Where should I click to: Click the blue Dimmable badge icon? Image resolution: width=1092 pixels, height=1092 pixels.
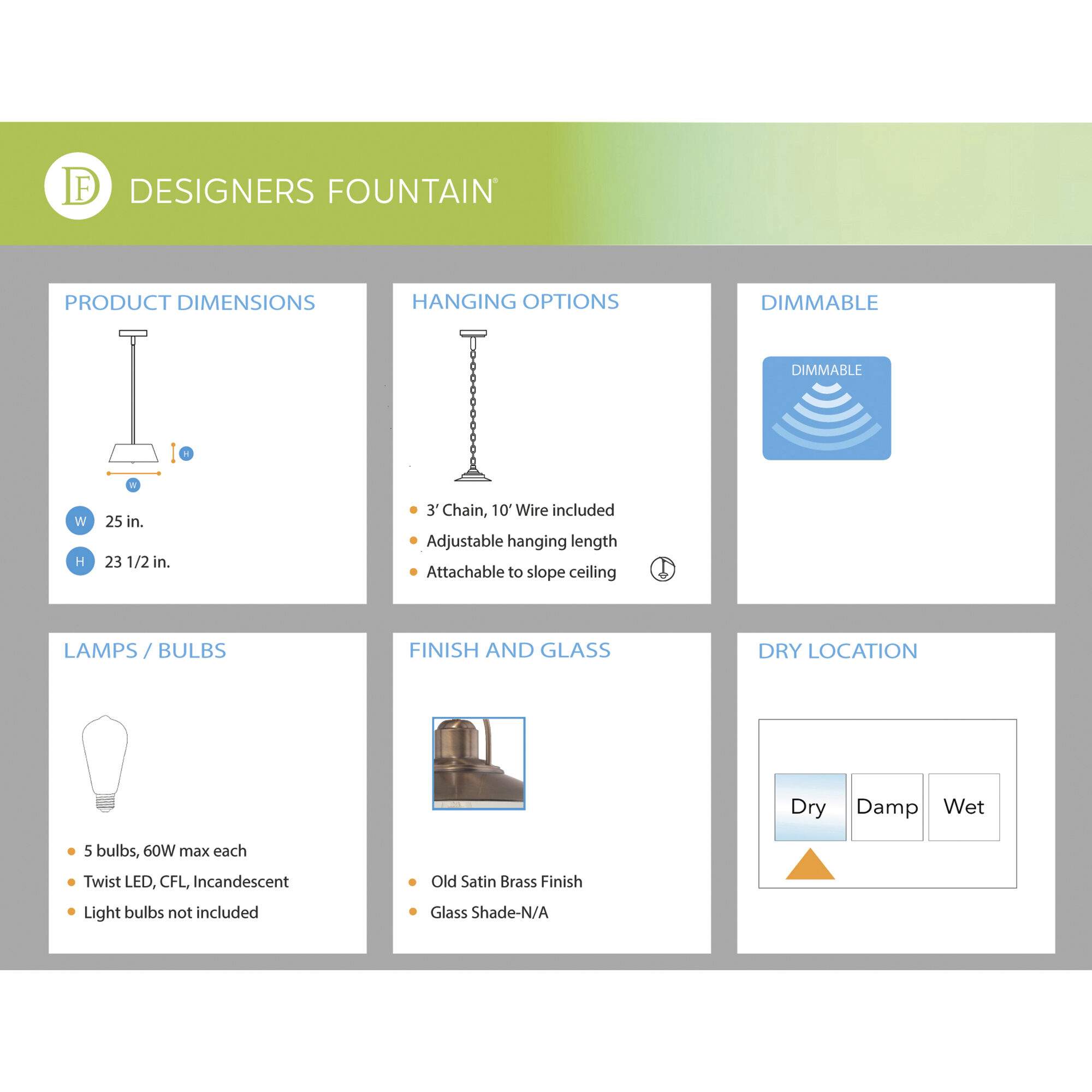826,407
